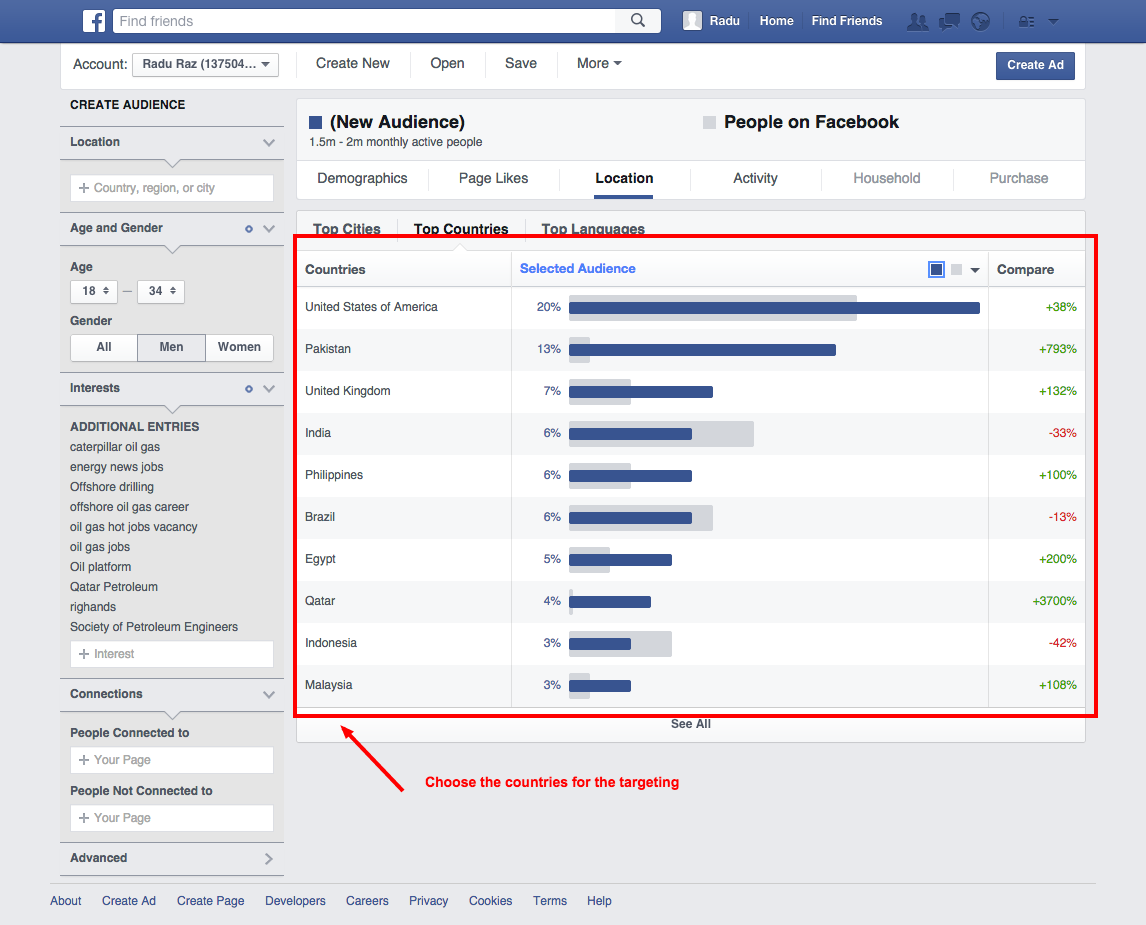Switch to the Activity tab
1146x925 pixels.
pyautogui.click(x=755, y=178)
